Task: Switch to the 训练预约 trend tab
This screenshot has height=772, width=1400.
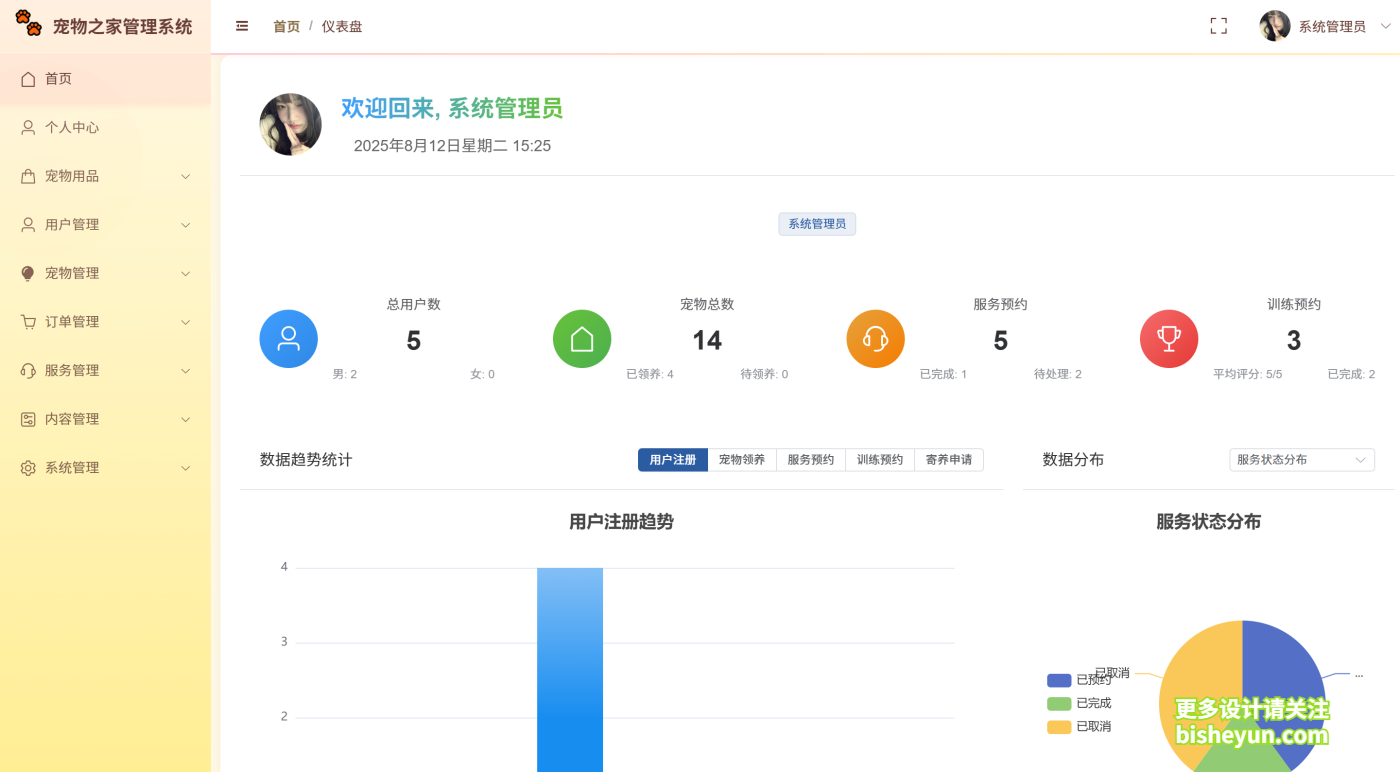Action: pos(880,460)
